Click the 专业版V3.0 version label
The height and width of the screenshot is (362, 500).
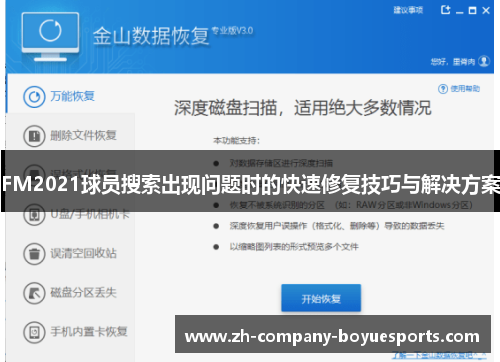point(232,31)
